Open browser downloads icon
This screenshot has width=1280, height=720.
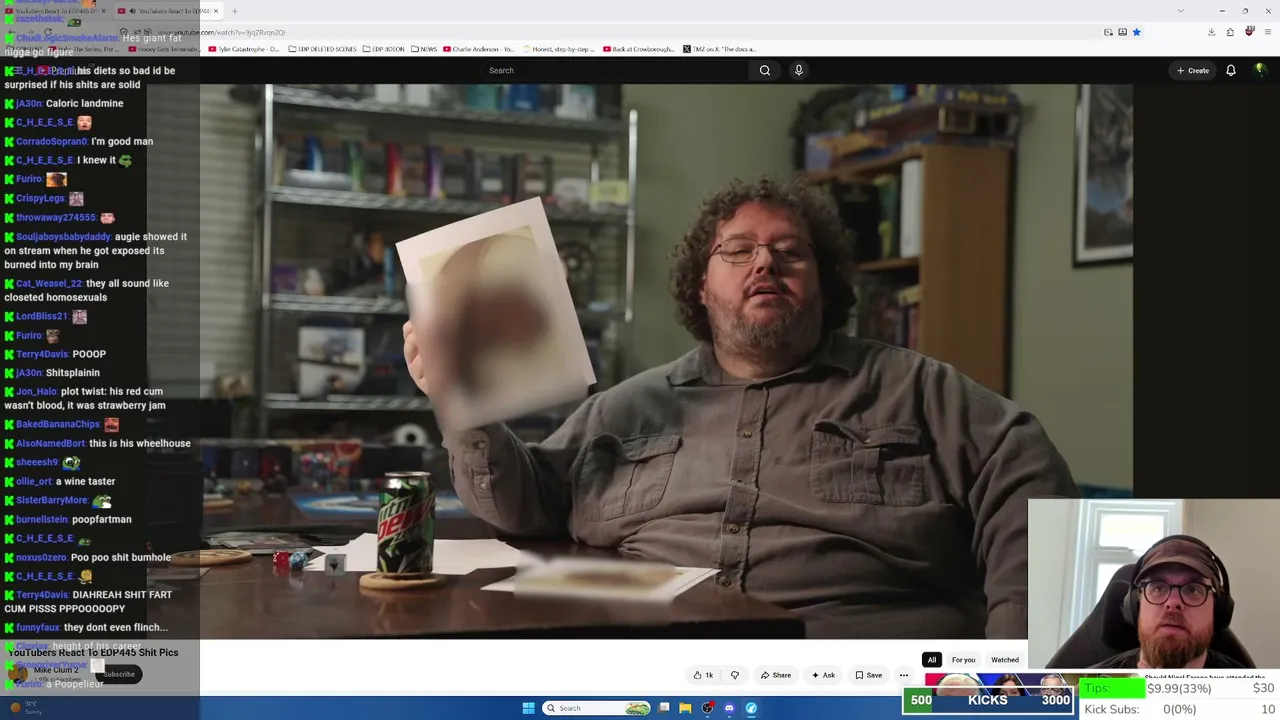1211,32
